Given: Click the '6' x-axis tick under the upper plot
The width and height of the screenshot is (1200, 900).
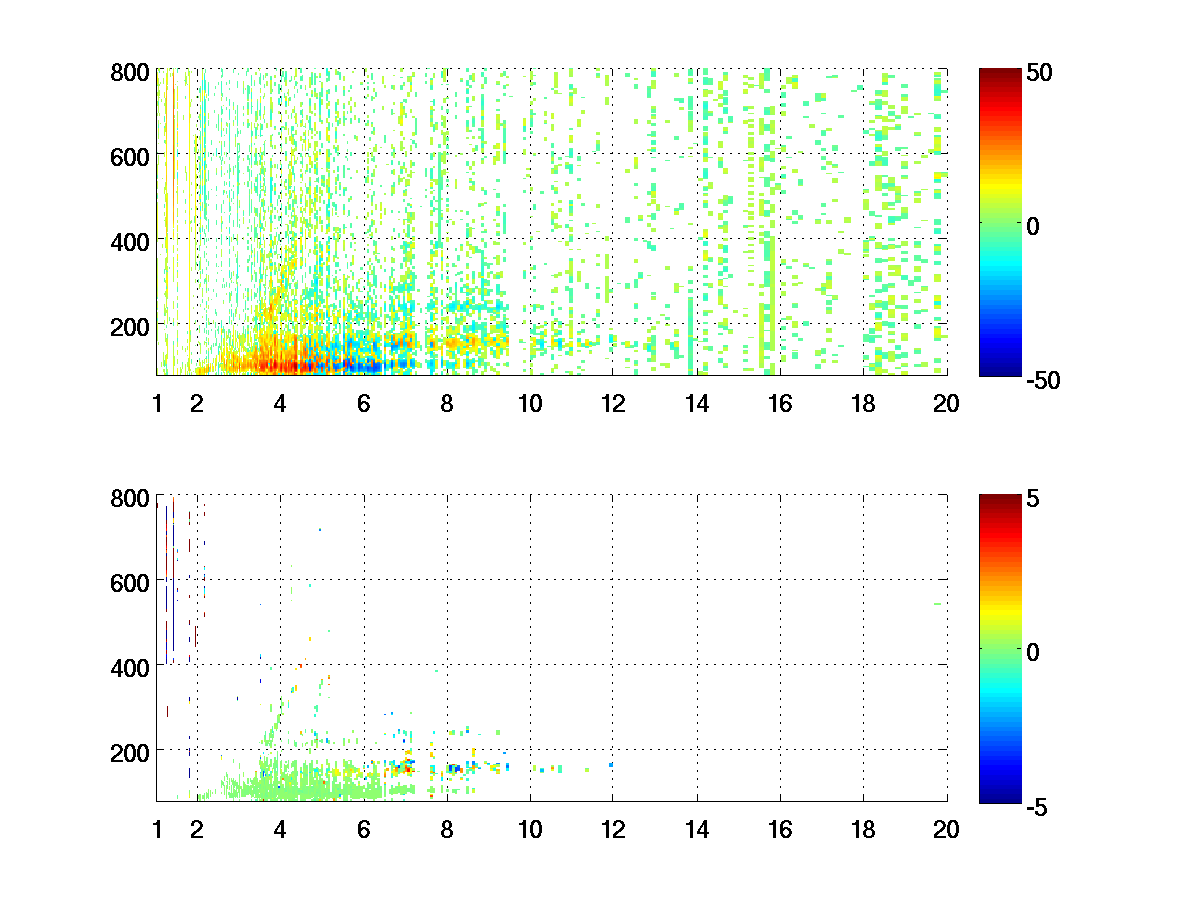Looking at the screenshot, I should pyautogui.click(x=363, y=404).
